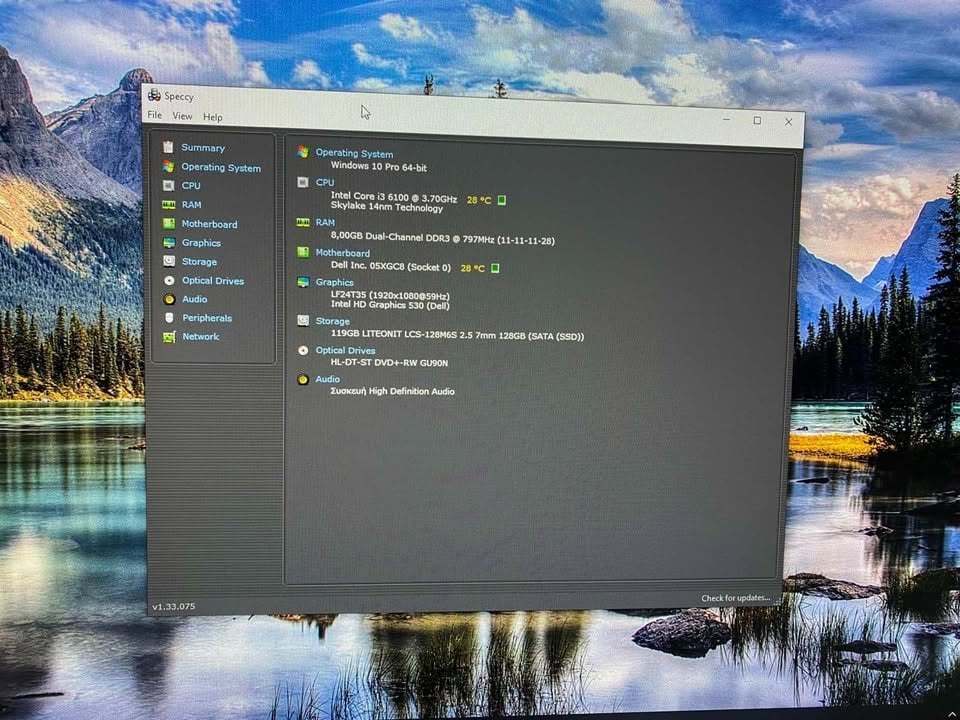Click the CPU chip icon in sidebar

(x=168, y=185)
